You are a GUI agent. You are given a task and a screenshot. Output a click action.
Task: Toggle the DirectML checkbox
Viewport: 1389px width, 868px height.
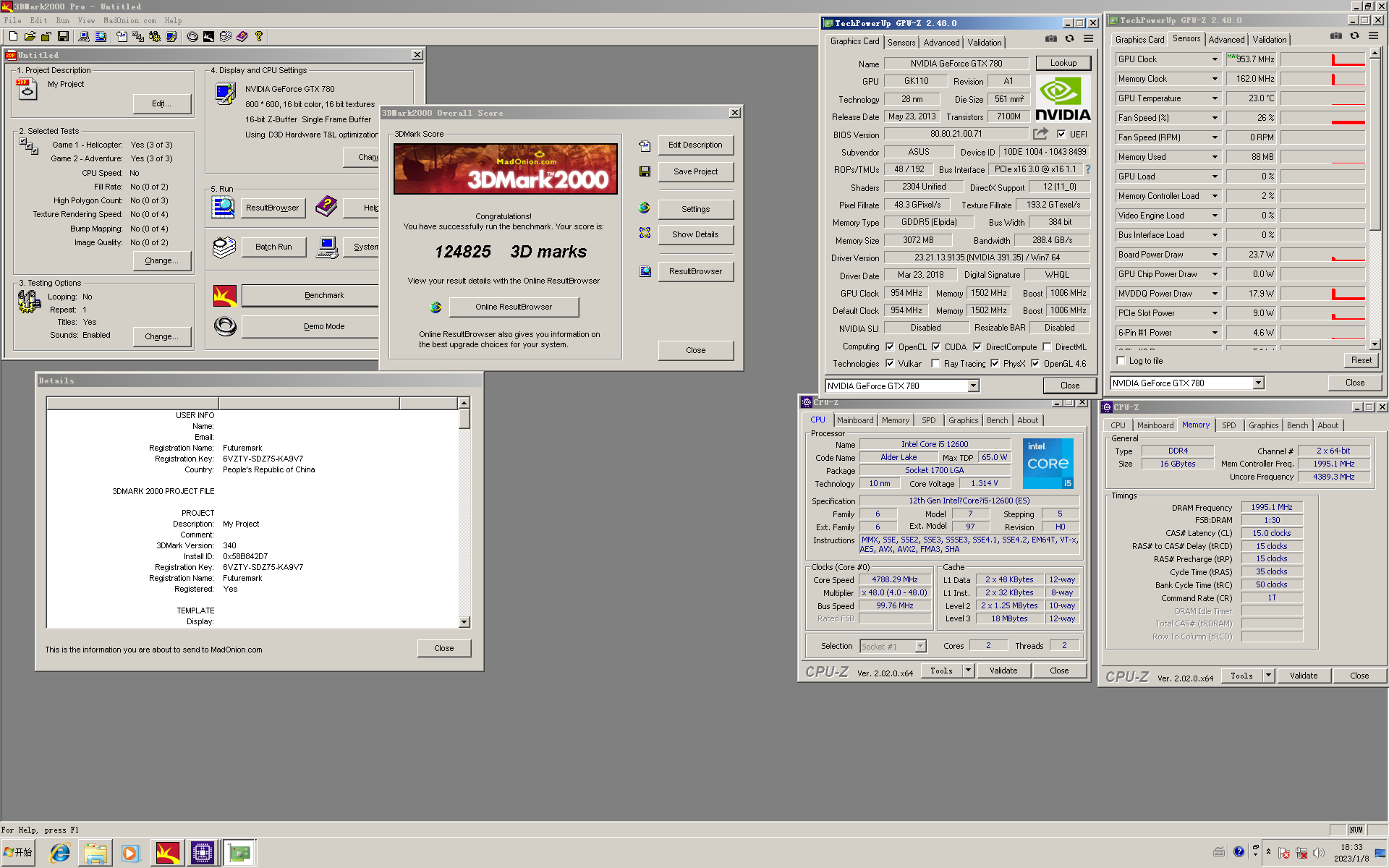pyautogui.click(x=1047, y=347)
